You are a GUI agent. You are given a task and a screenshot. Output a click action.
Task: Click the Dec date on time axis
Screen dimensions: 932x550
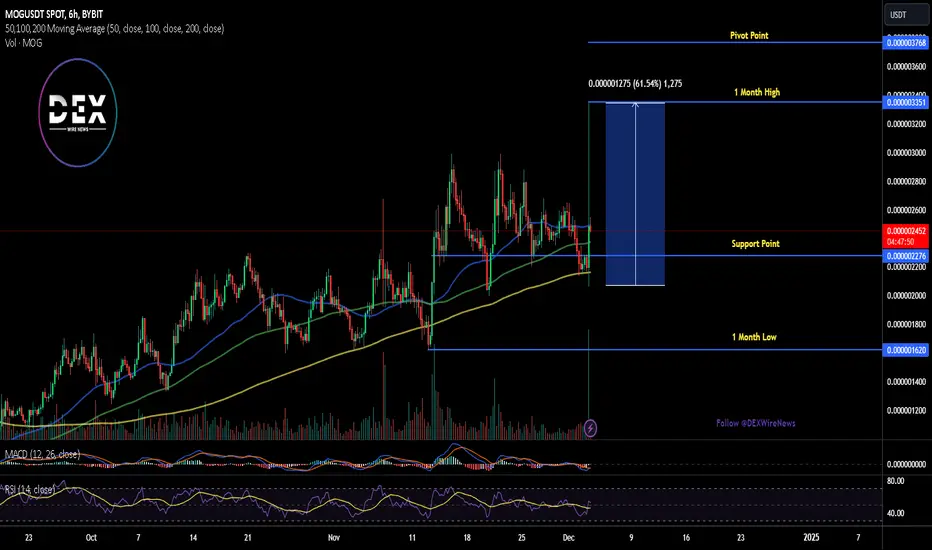tap(568, 538)
